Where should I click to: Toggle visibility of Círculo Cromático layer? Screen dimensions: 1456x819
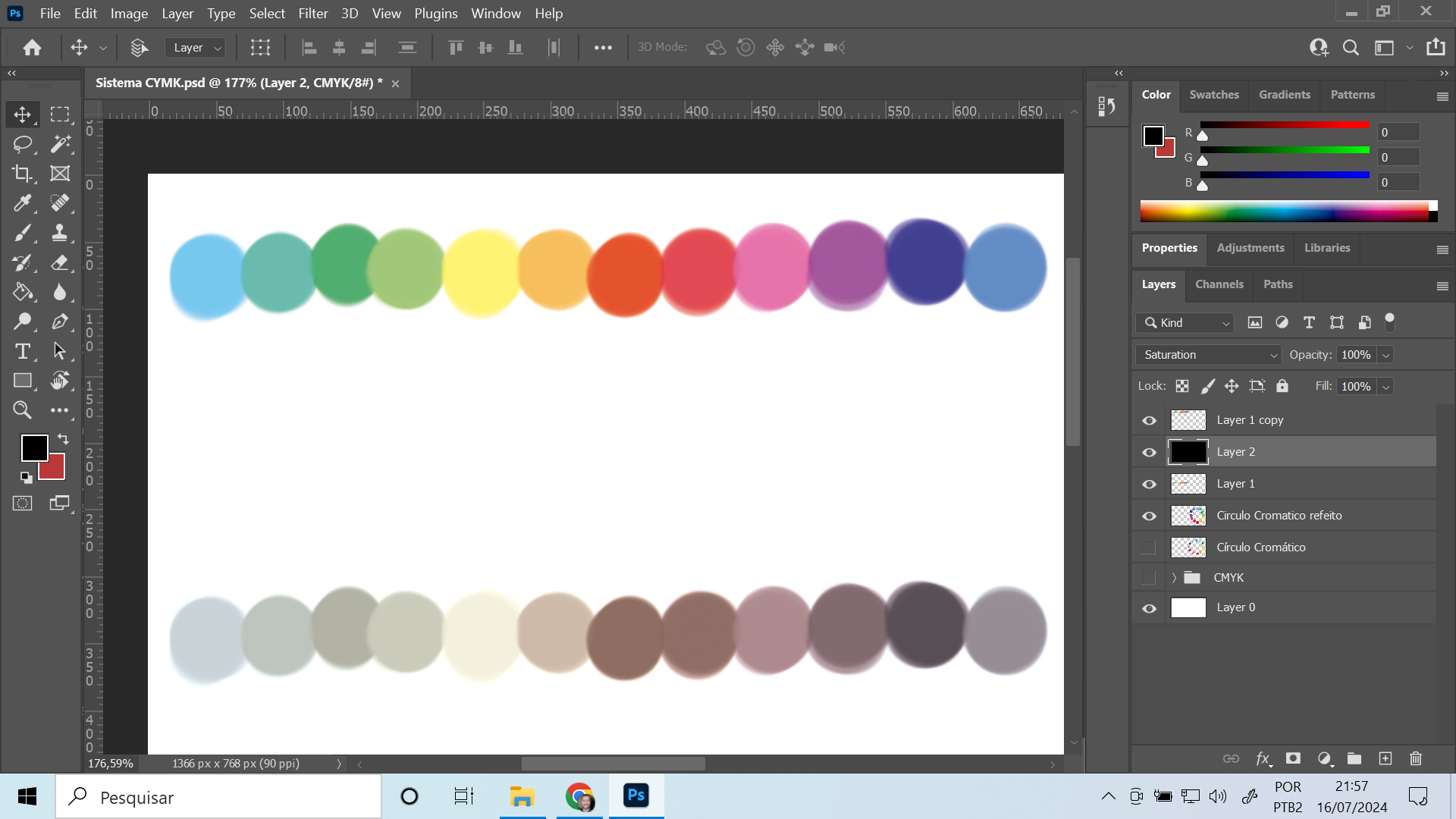[x=1148, y=547]
